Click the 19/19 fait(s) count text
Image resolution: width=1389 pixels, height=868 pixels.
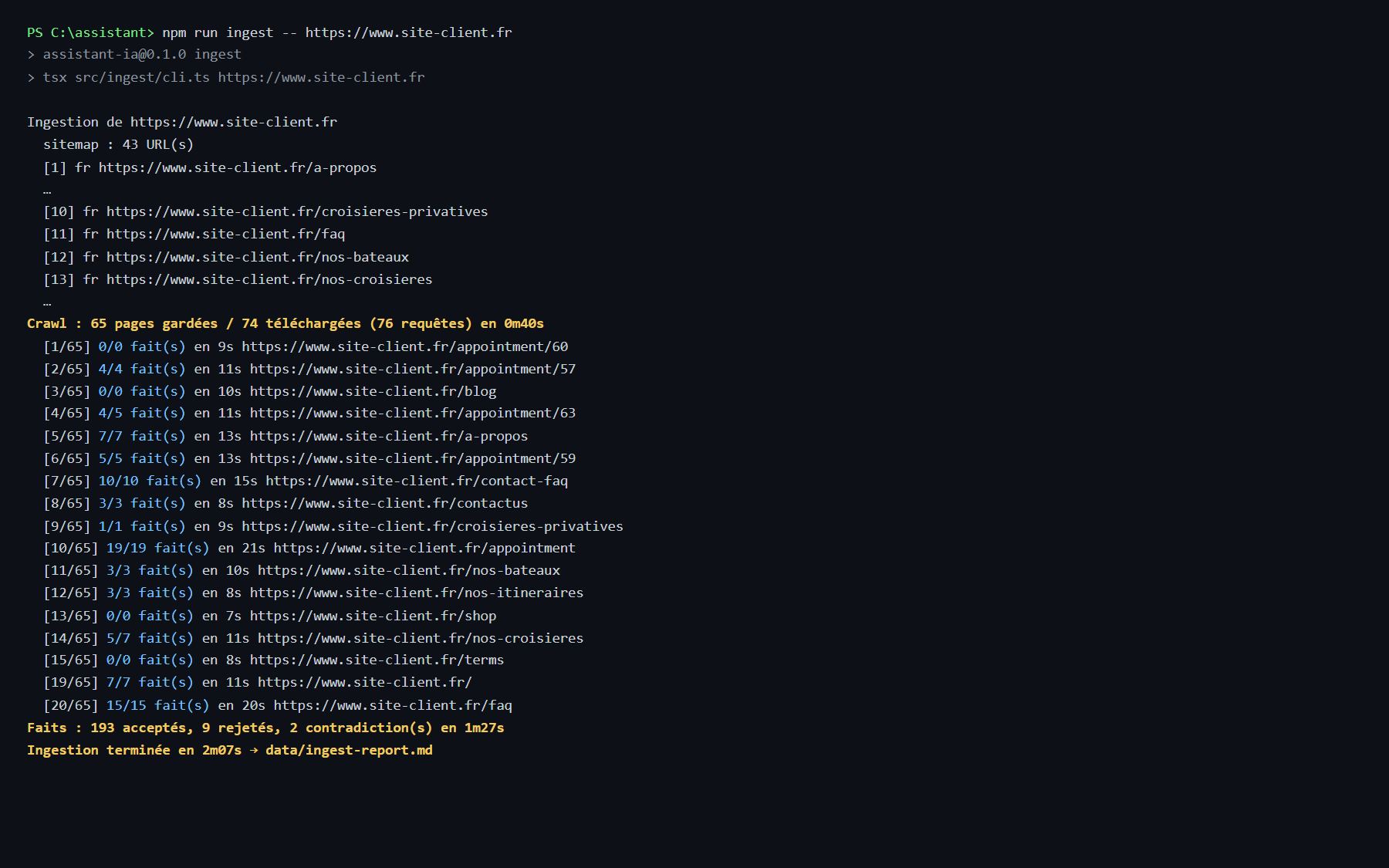(157, 548)
